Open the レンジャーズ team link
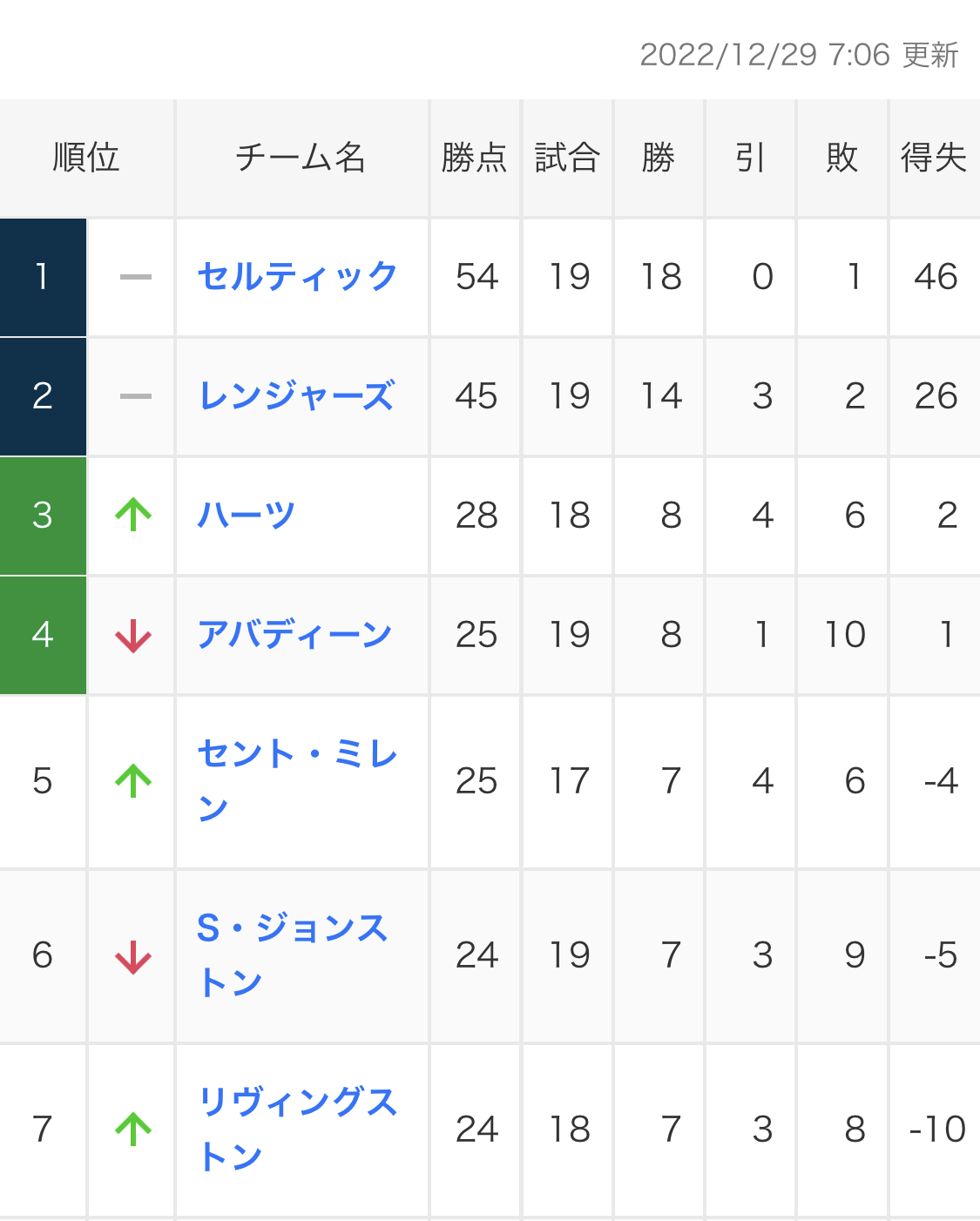 [297, 395]
